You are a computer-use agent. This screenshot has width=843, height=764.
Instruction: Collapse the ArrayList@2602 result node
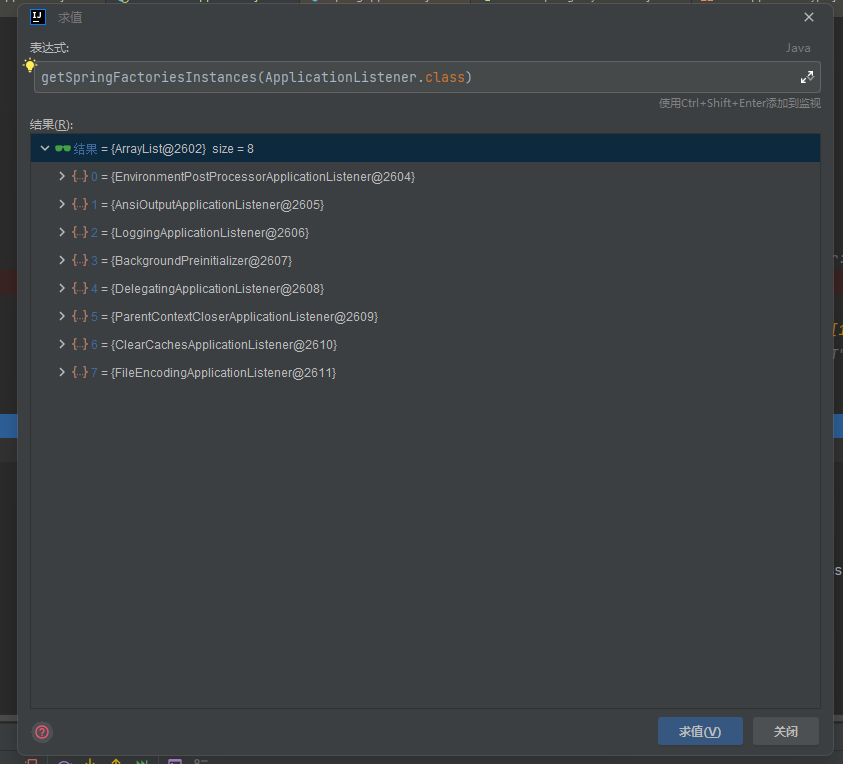pyautogui.click(x=45, y=148)
